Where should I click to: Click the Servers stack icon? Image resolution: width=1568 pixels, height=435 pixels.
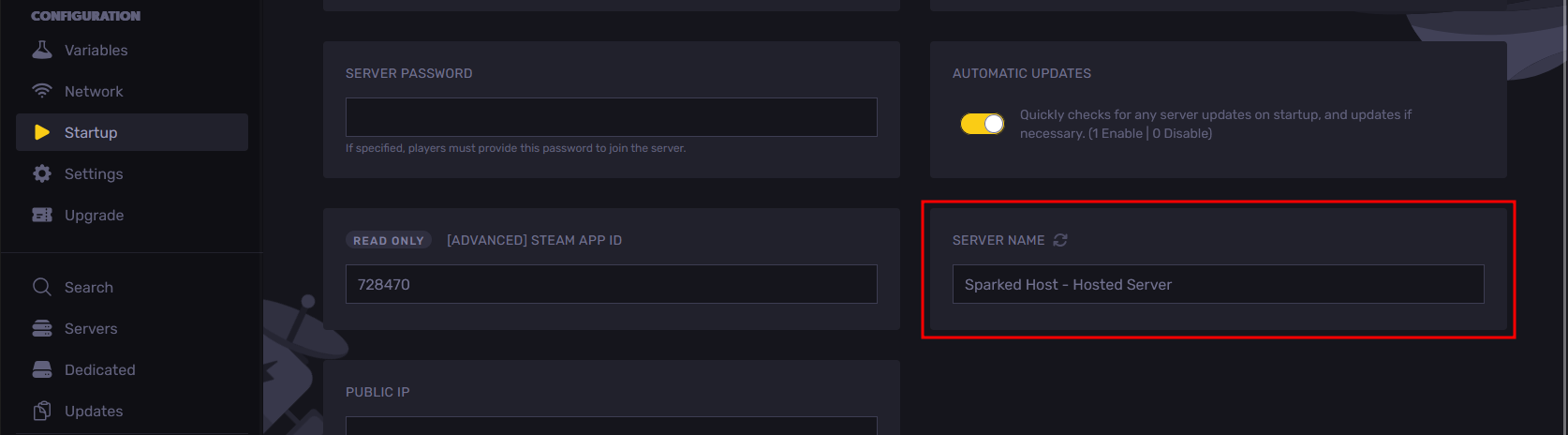tap(42, 328)
